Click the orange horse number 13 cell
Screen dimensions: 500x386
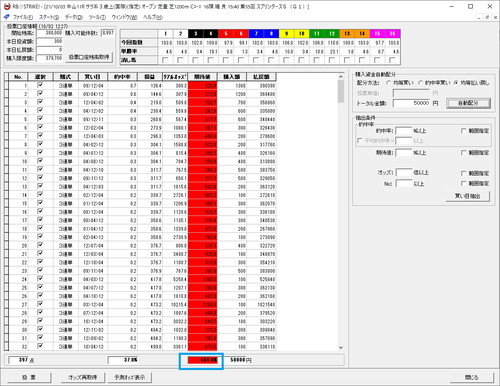347,34
